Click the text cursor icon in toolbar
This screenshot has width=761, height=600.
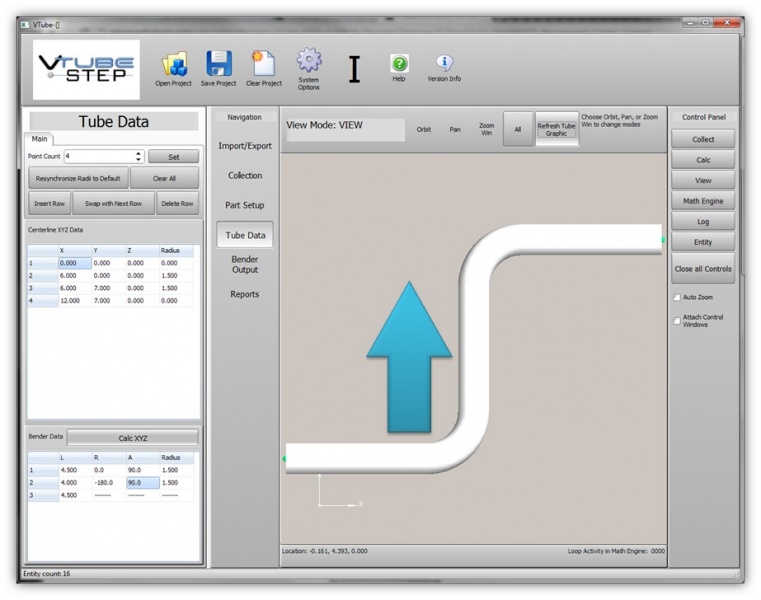(x=354, y=69)
